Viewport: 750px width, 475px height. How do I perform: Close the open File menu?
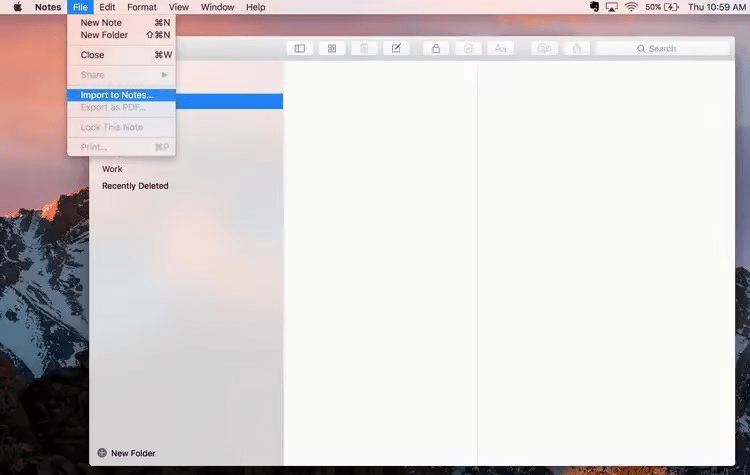pyautogui.click(x=80, y=7)
